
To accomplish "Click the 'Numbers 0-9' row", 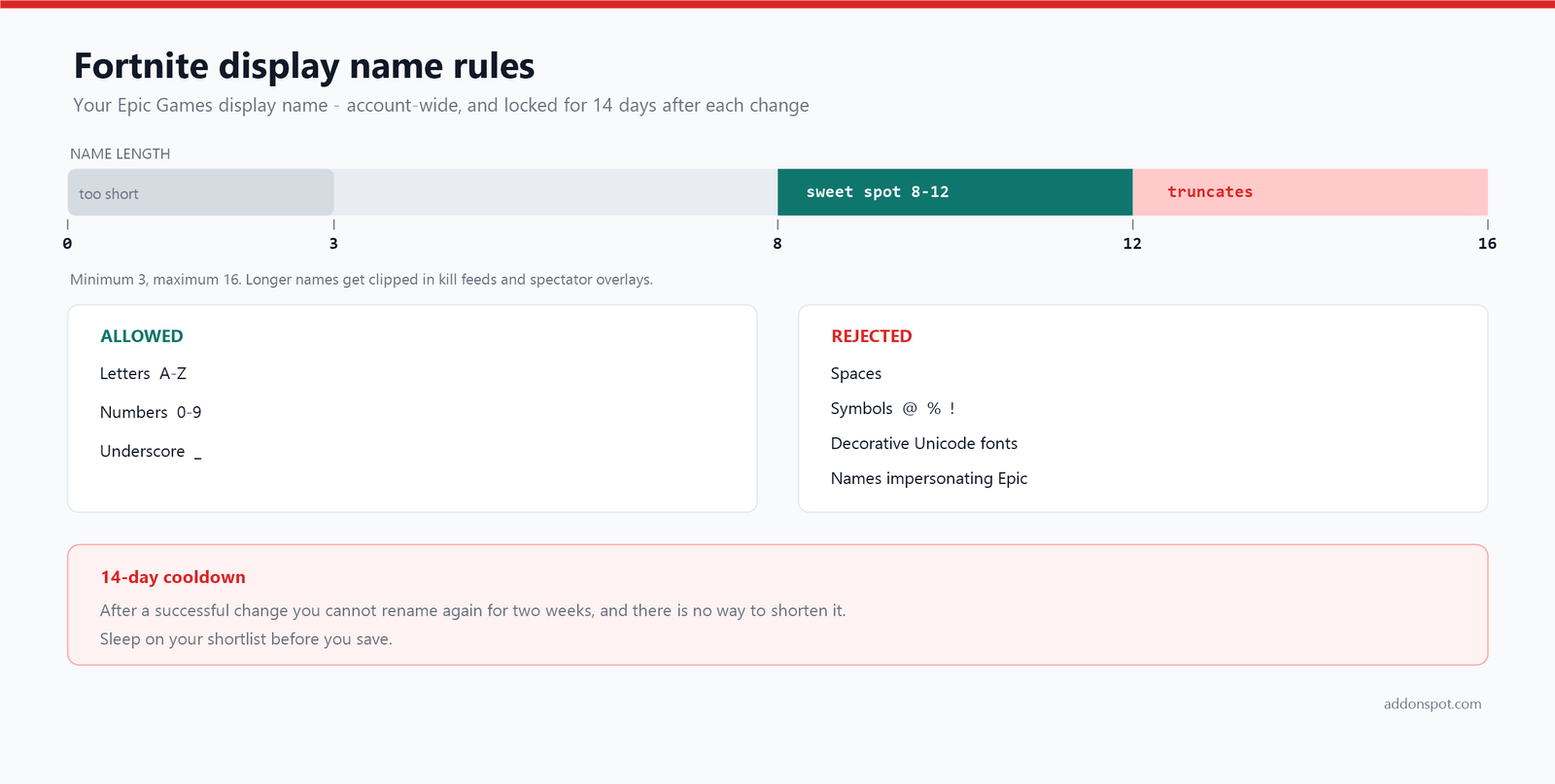I will coord(151,413).
